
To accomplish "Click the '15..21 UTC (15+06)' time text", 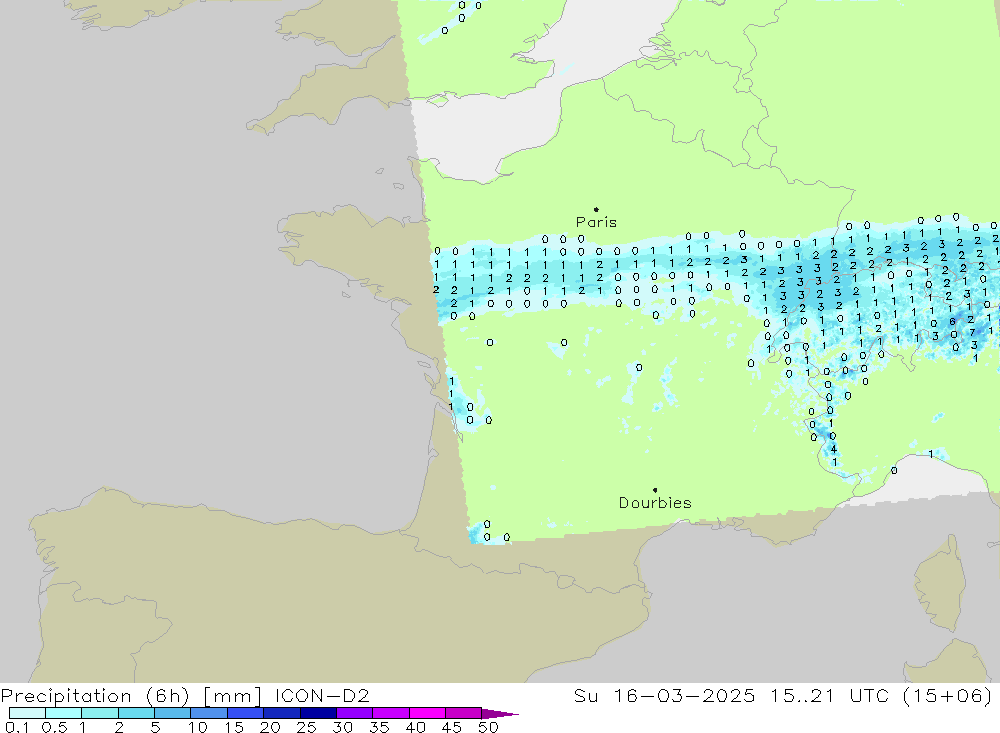I will (881, 695).
